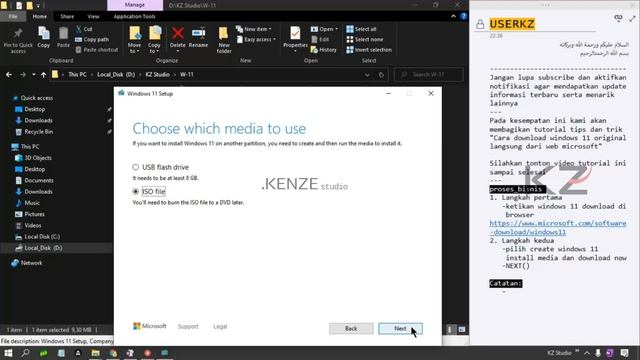Open file History from ribbon
This screenshot has width=640, height=360.
click(324, 50)
